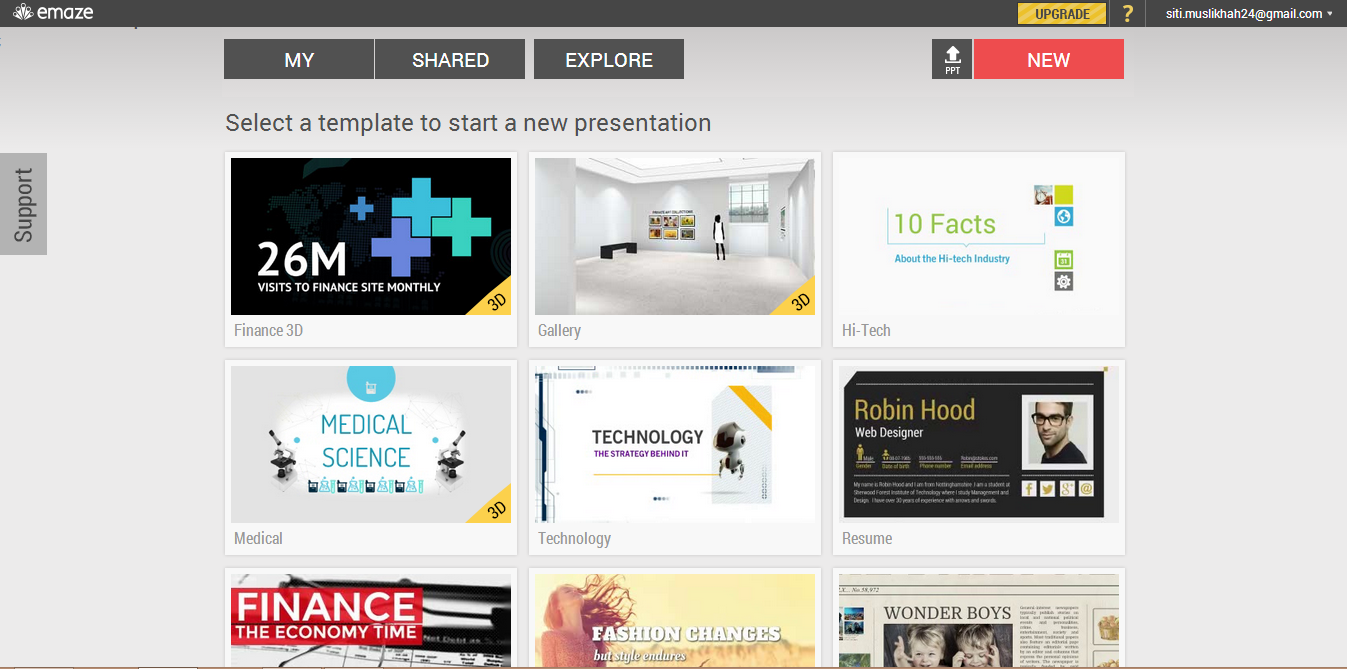Choose the Fashion Changes template
The width and height of the screenshot is (1347, 669).
(x=675, y=620)
